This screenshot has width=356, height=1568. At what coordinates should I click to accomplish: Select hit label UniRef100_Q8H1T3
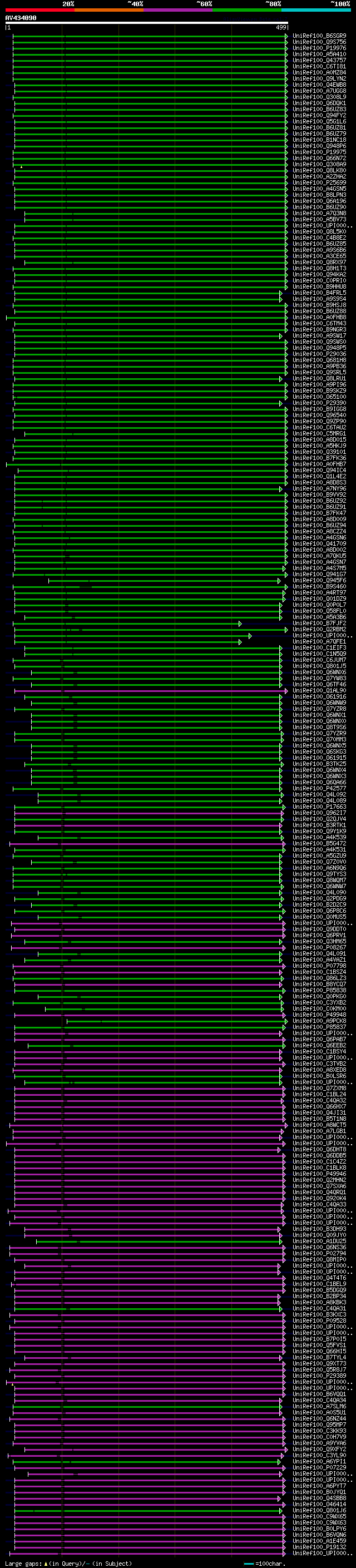[319, 269]
